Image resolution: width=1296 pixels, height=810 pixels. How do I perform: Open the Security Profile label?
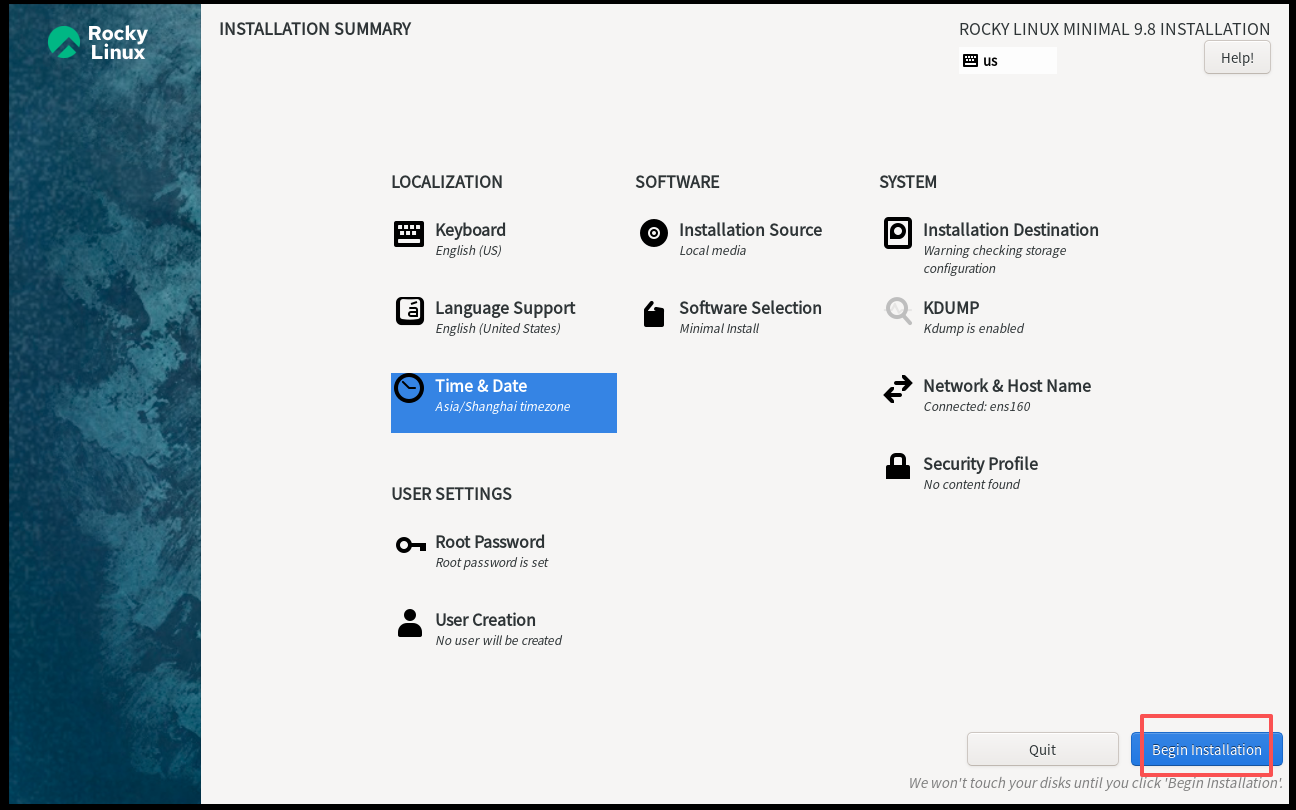(x=980, y=464)
